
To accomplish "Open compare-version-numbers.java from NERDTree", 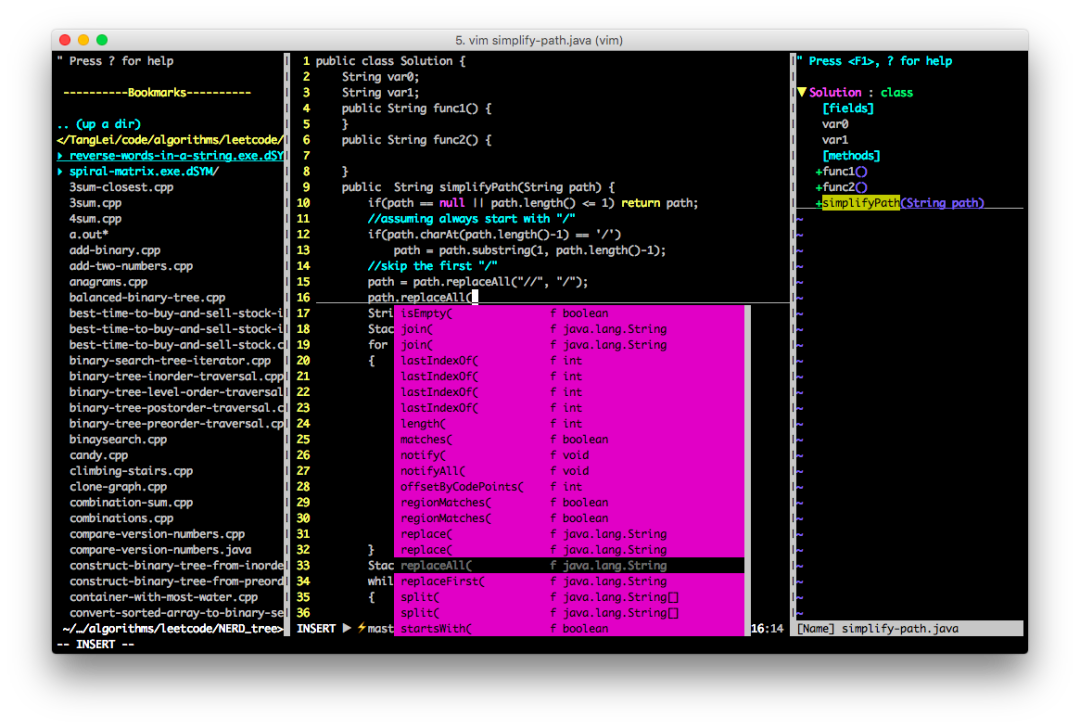I will (160, 550).
